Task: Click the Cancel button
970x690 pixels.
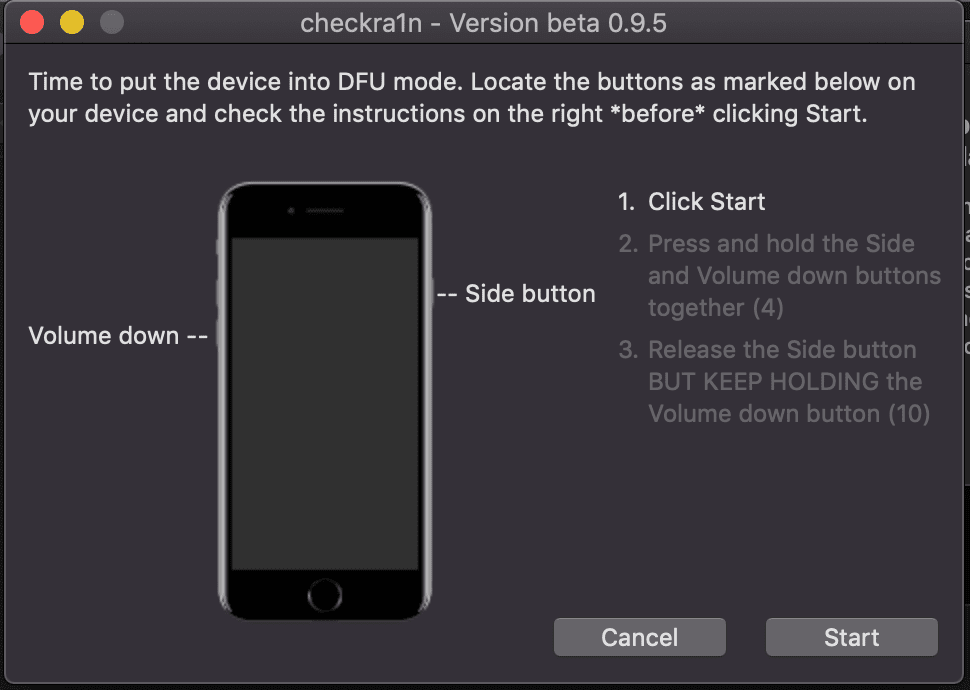Action: [x=640, y=637]
